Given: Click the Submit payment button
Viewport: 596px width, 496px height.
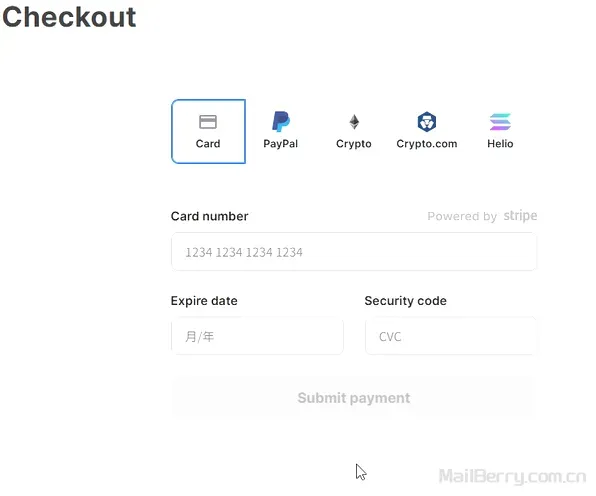Looking at the screenshot, I should coord(354,398).
